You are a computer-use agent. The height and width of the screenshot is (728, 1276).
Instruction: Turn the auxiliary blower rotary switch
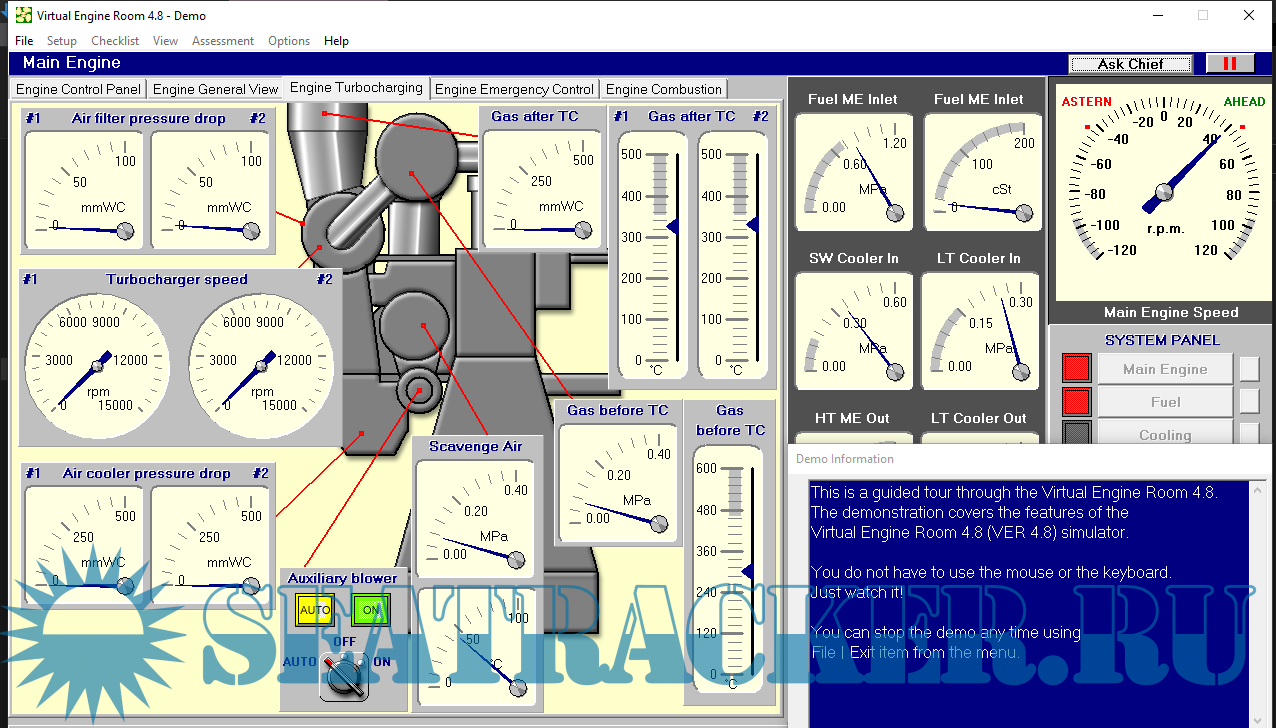coord(343,678)
